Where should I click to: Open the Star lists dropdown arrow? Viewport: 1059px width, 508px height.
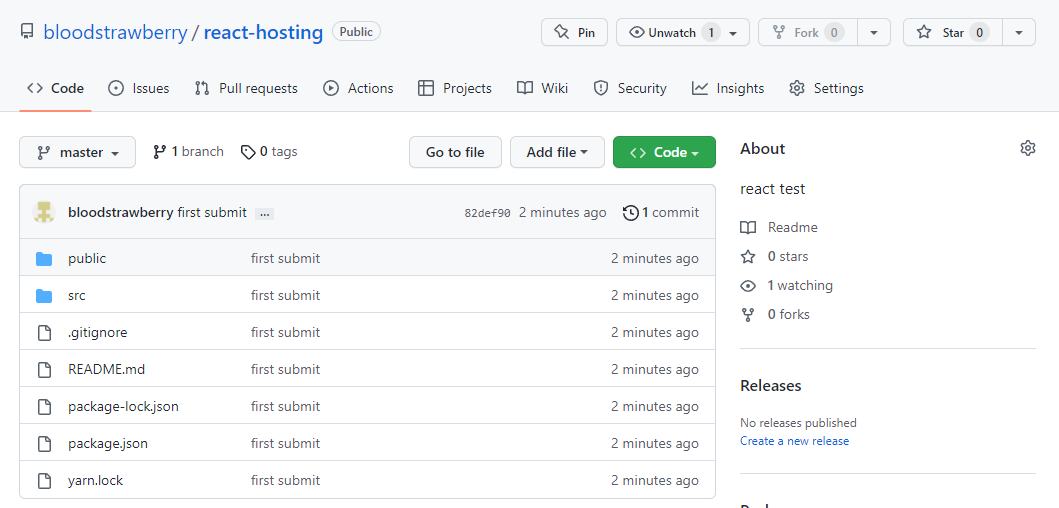click(1019, 32)
